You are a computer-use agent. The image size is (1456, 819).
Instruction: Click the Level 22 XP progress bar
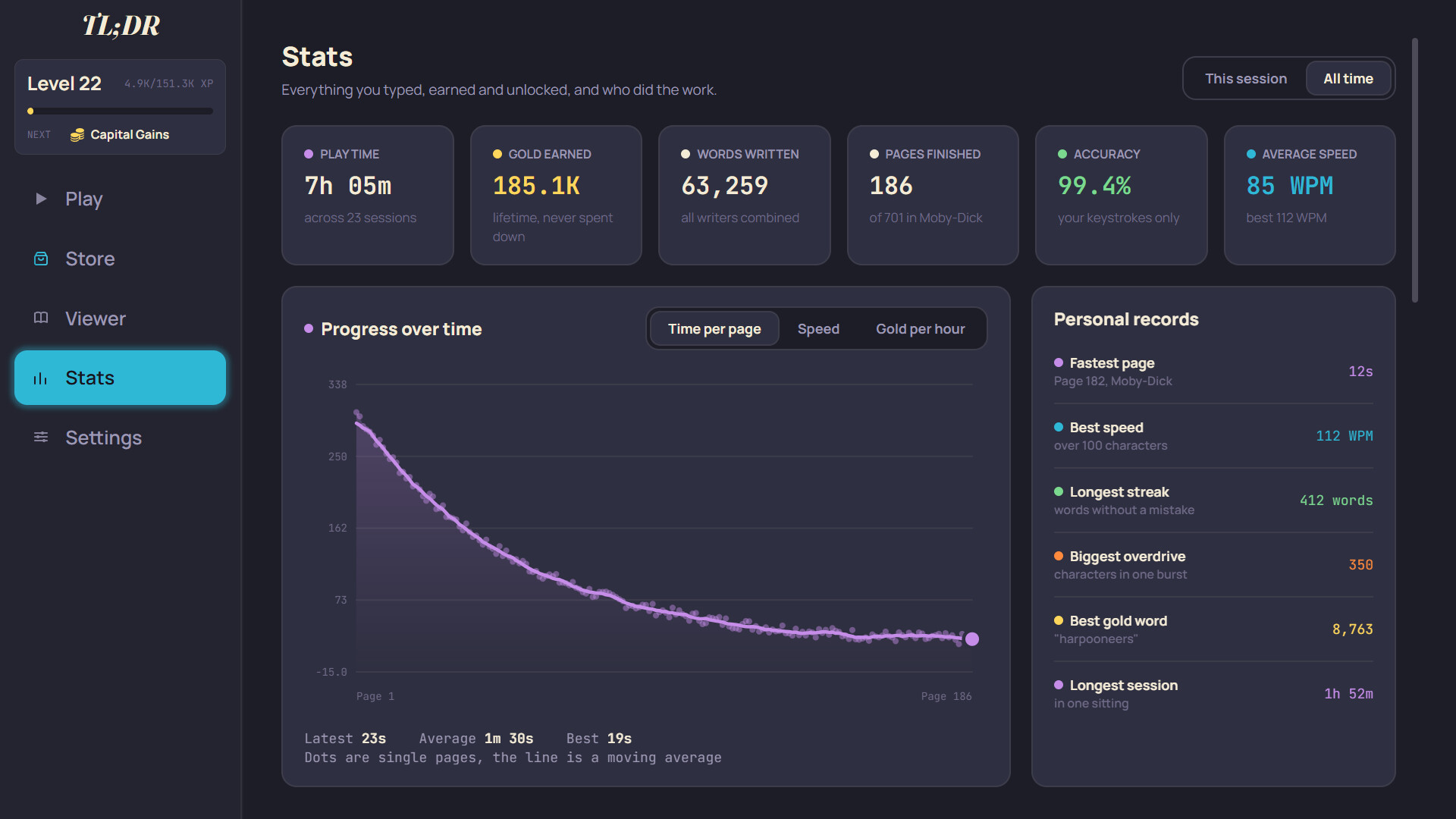coord(120,111)
